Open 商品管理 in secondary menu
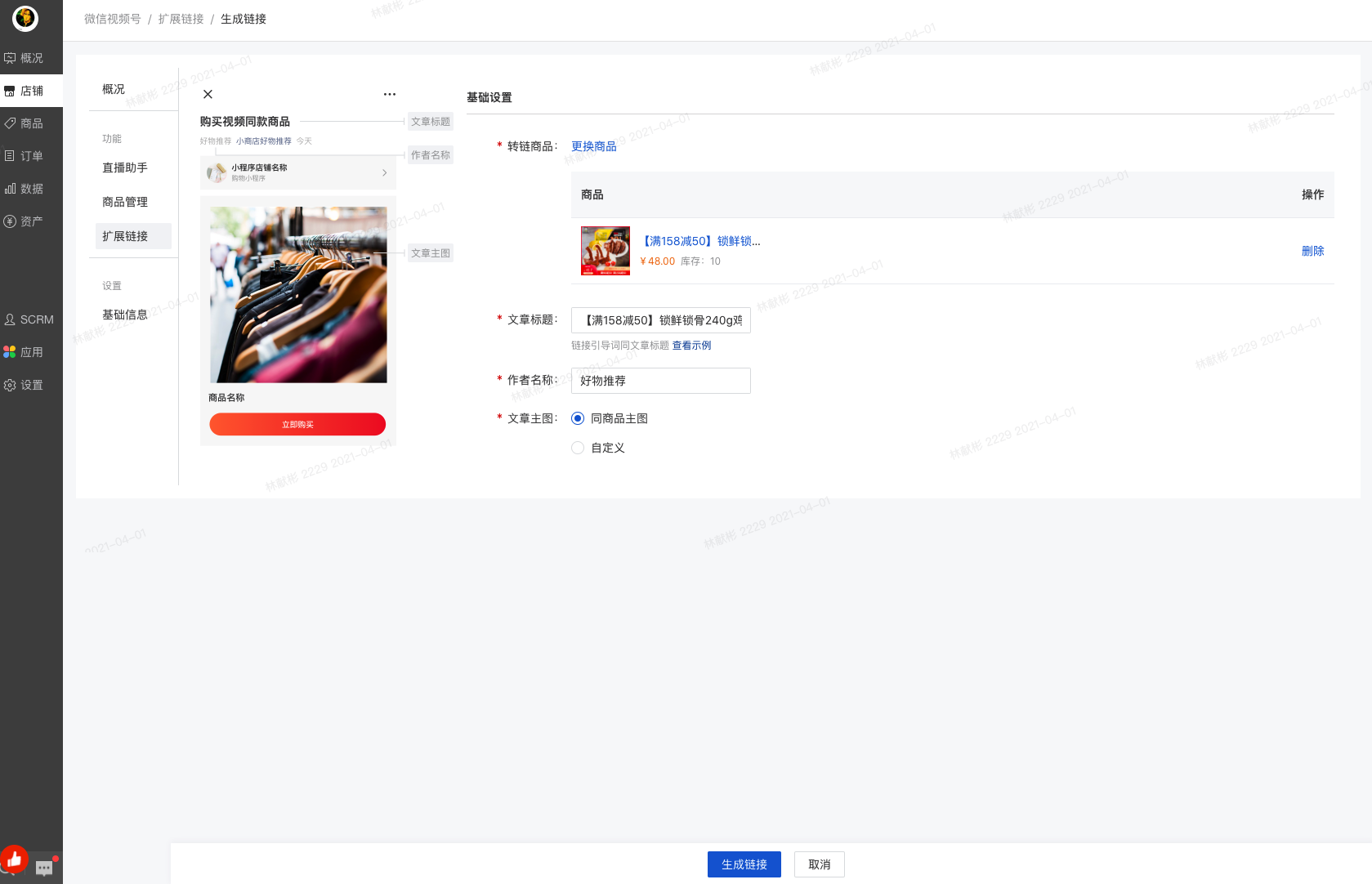The height and width of the screenshot is (884, 1372). (125, 202)
